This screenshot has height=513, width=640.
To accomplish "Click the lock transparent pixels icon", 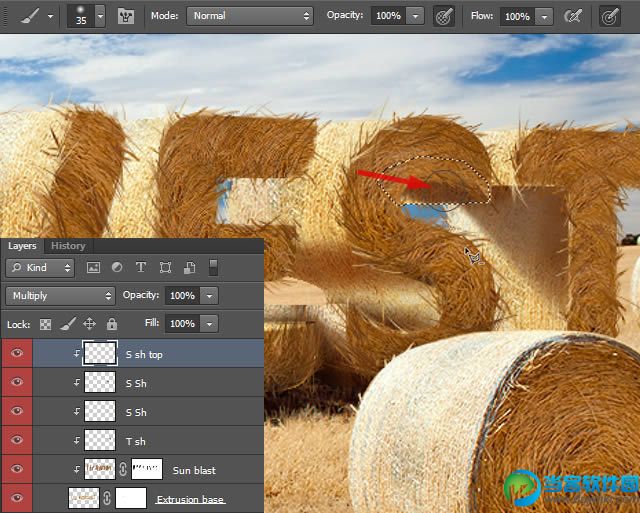I will click(45, 324).
